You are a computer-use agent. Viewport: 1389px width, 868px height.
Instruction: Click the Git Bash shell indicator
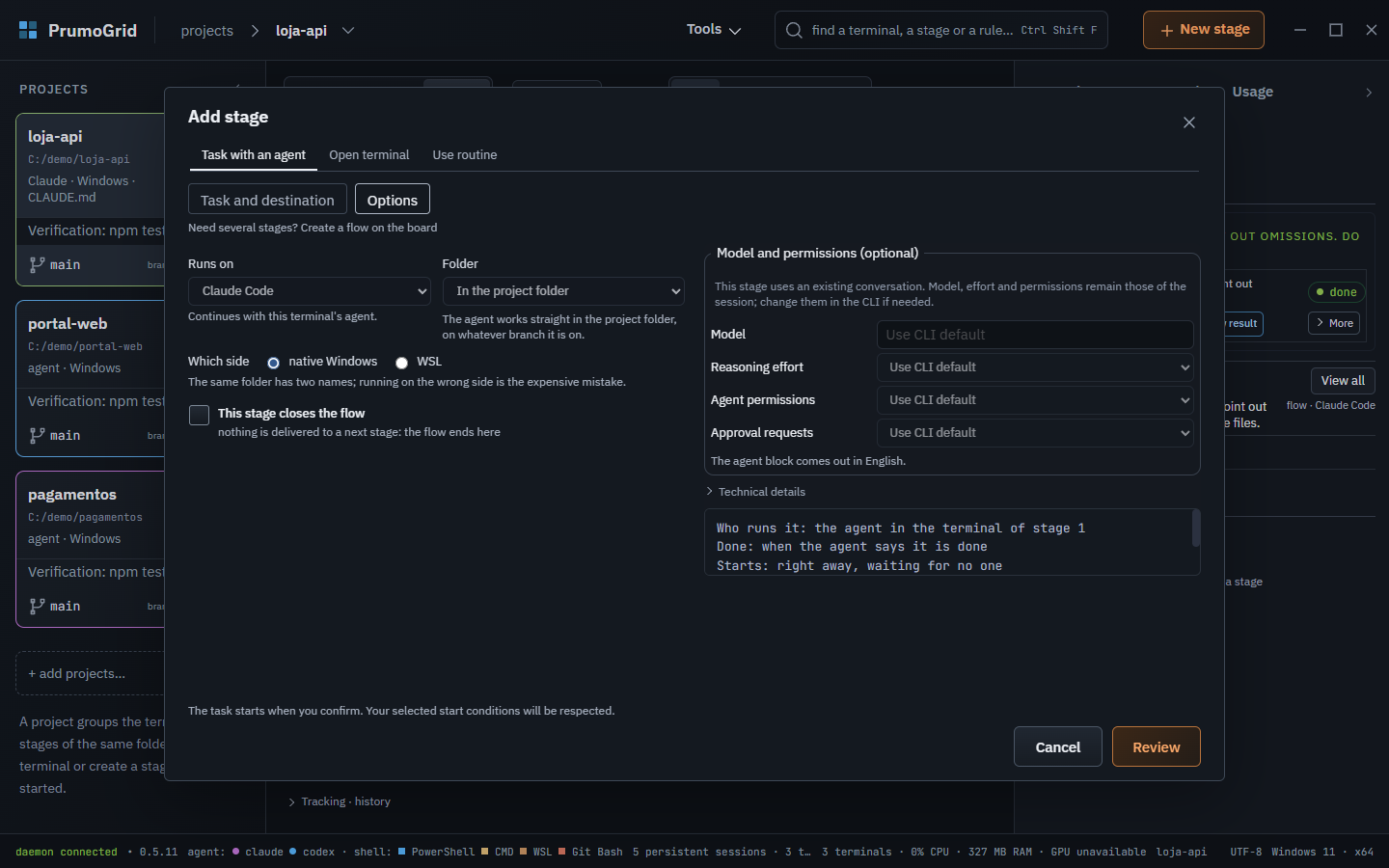tap(590, 852)
